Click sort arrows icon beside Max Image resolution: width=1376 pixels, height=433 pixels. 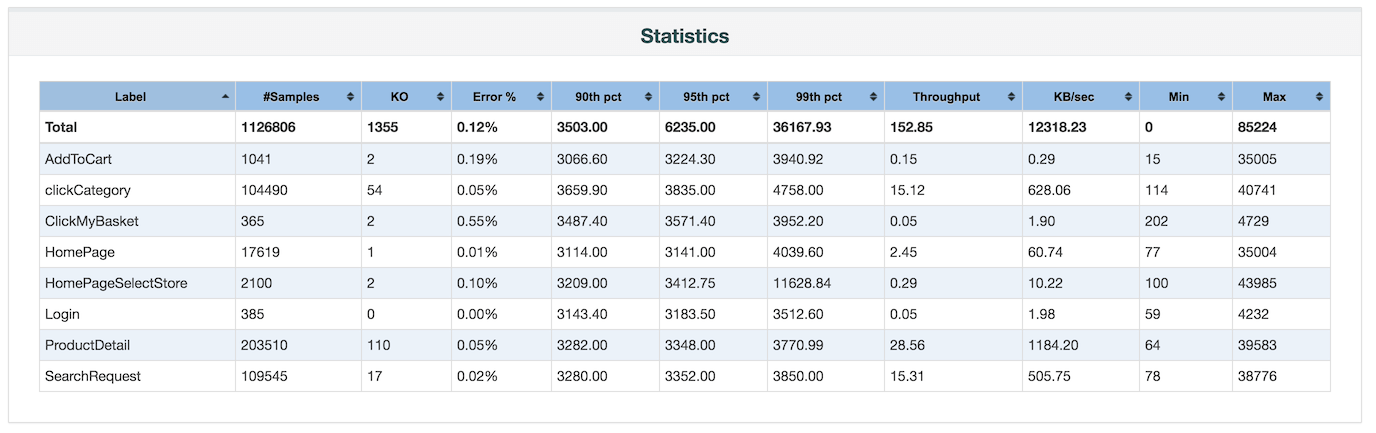click(1319, 97)
